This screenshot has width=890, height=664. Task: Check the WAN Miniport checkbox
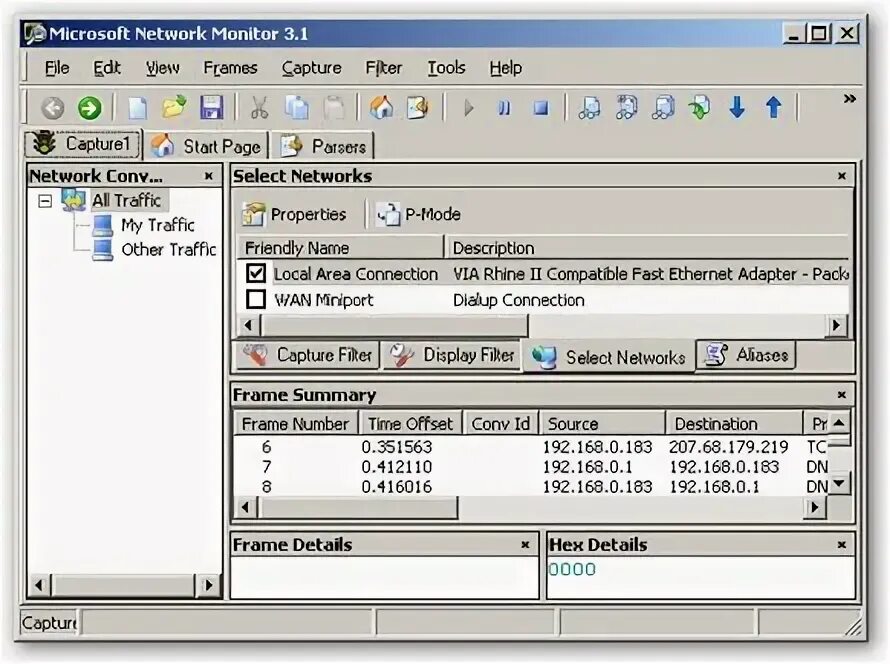tap(256, 299)
